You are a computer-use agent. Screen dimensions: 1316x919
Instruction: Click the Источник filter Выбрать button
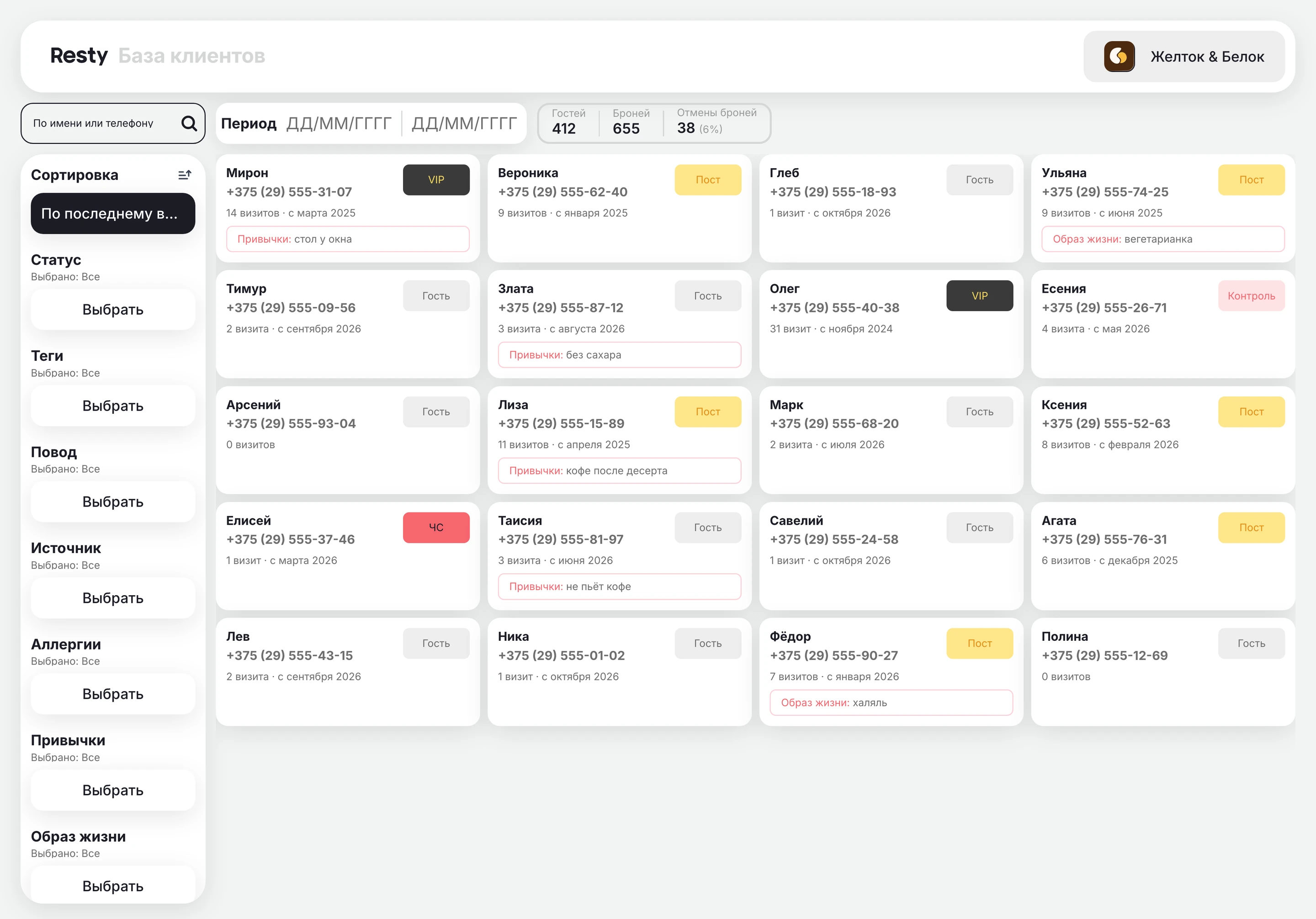(113, 597)
